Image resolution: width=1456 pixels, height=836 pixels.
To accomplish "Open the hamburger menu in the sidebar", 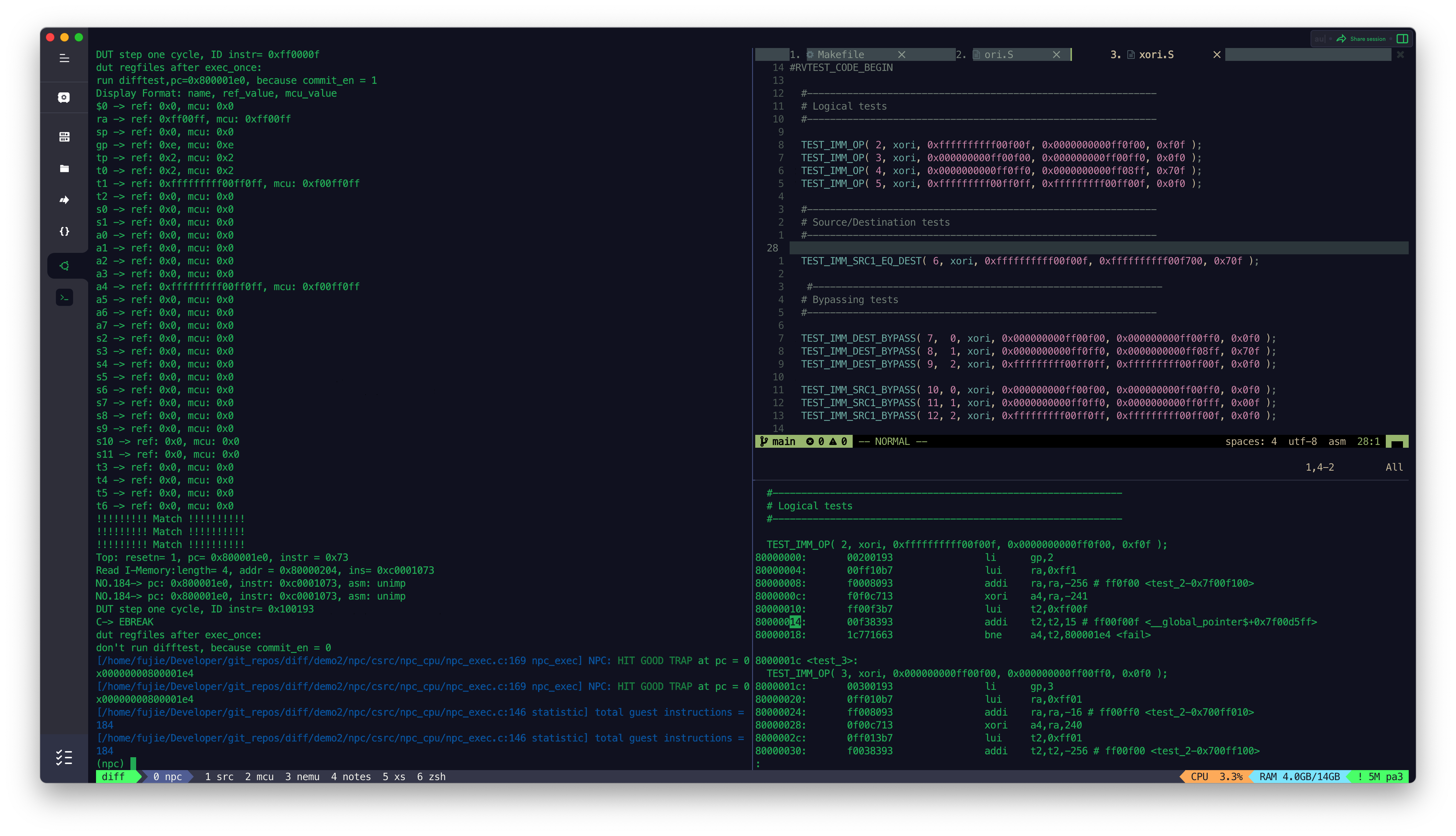I will (64, 58).
